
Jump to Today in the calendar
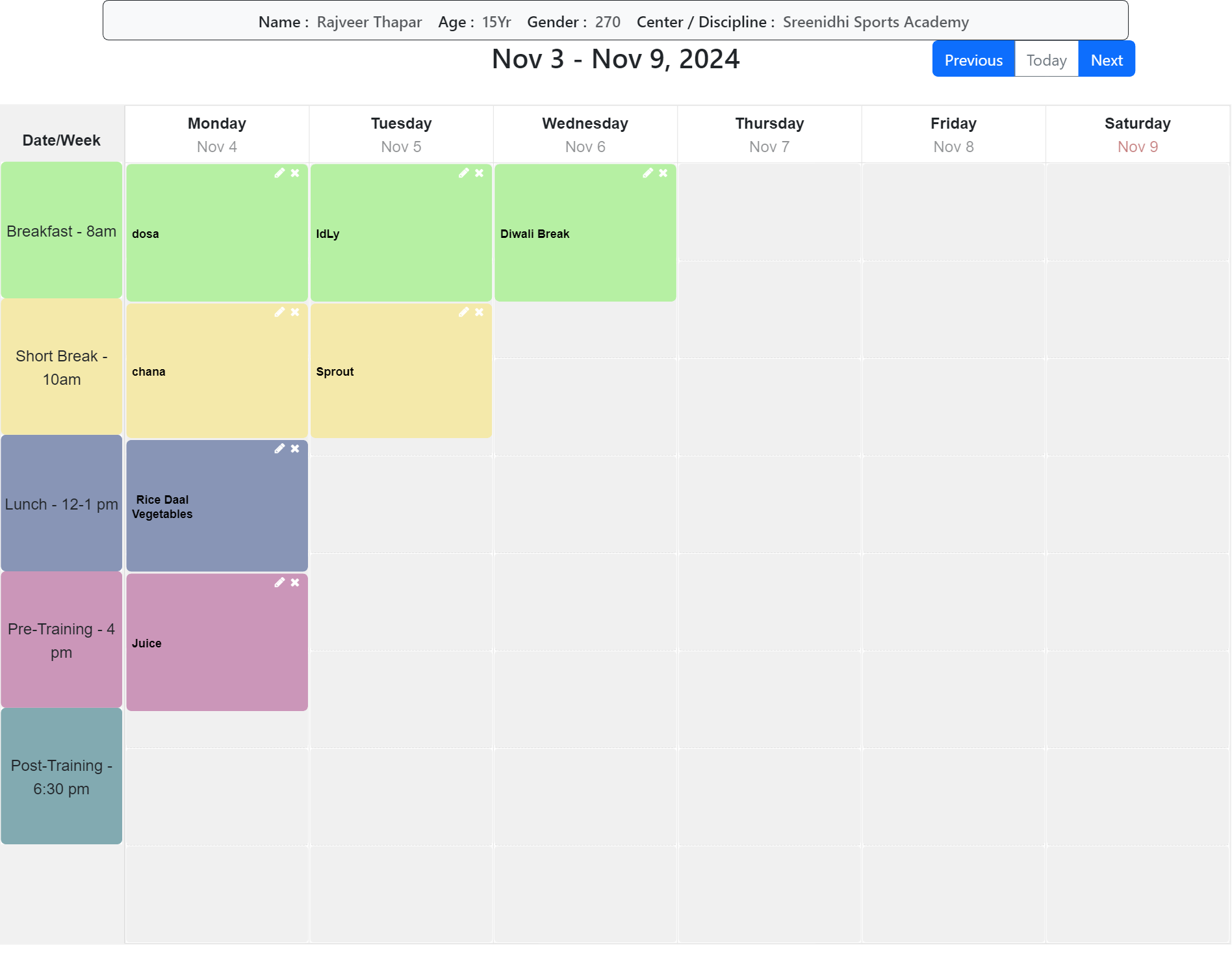tap(1046, 60)
